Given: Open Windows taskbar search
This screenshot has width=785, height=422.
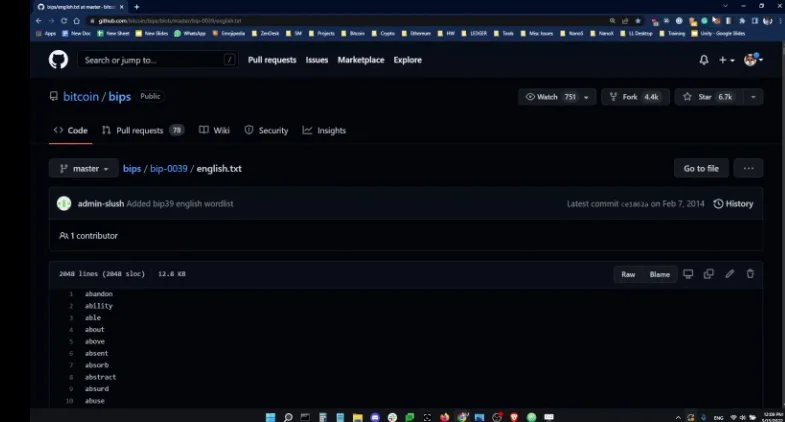Looking at the screenshot, I should click(x=288, y=417).
